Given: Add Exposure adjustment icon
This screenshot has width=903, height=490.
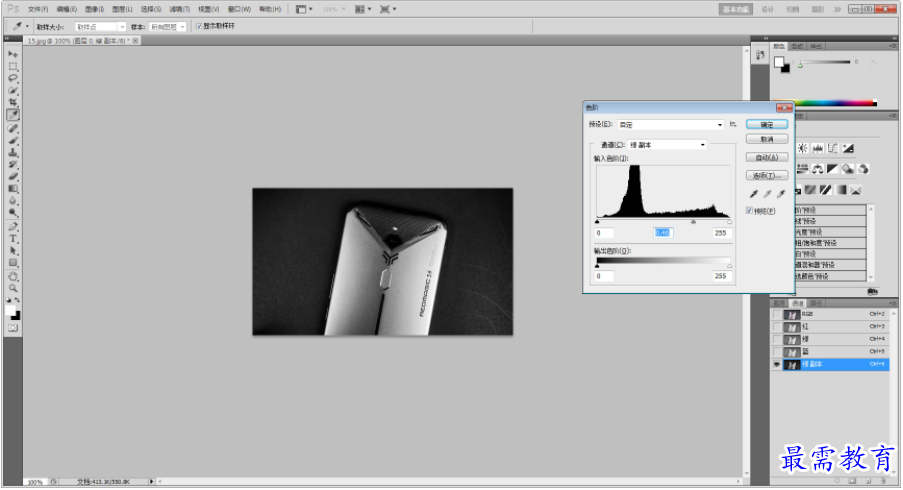Looking at the screenshot, I should 848,148.
